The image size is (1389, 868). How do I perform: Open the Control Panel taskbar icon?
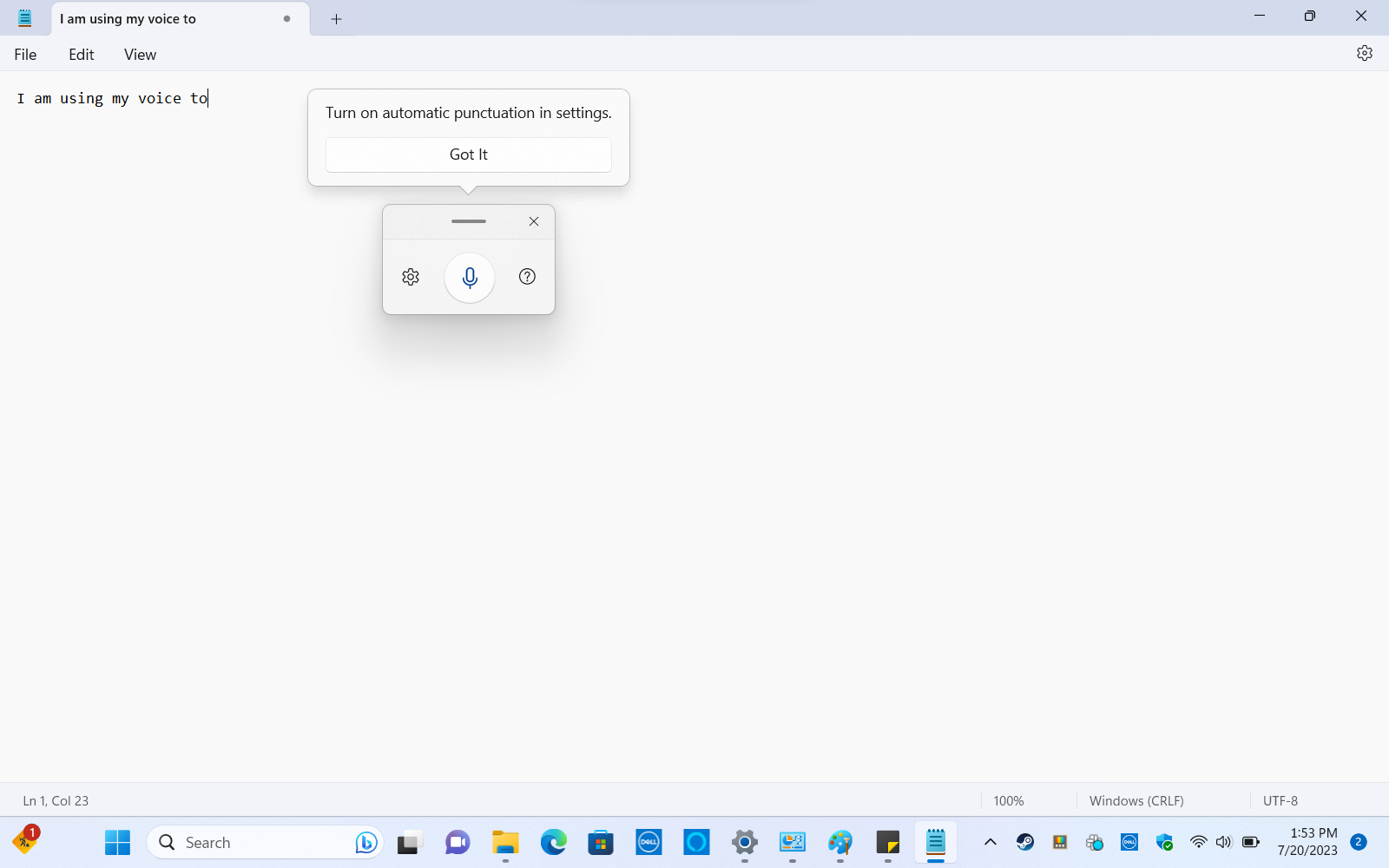point(792,843)
